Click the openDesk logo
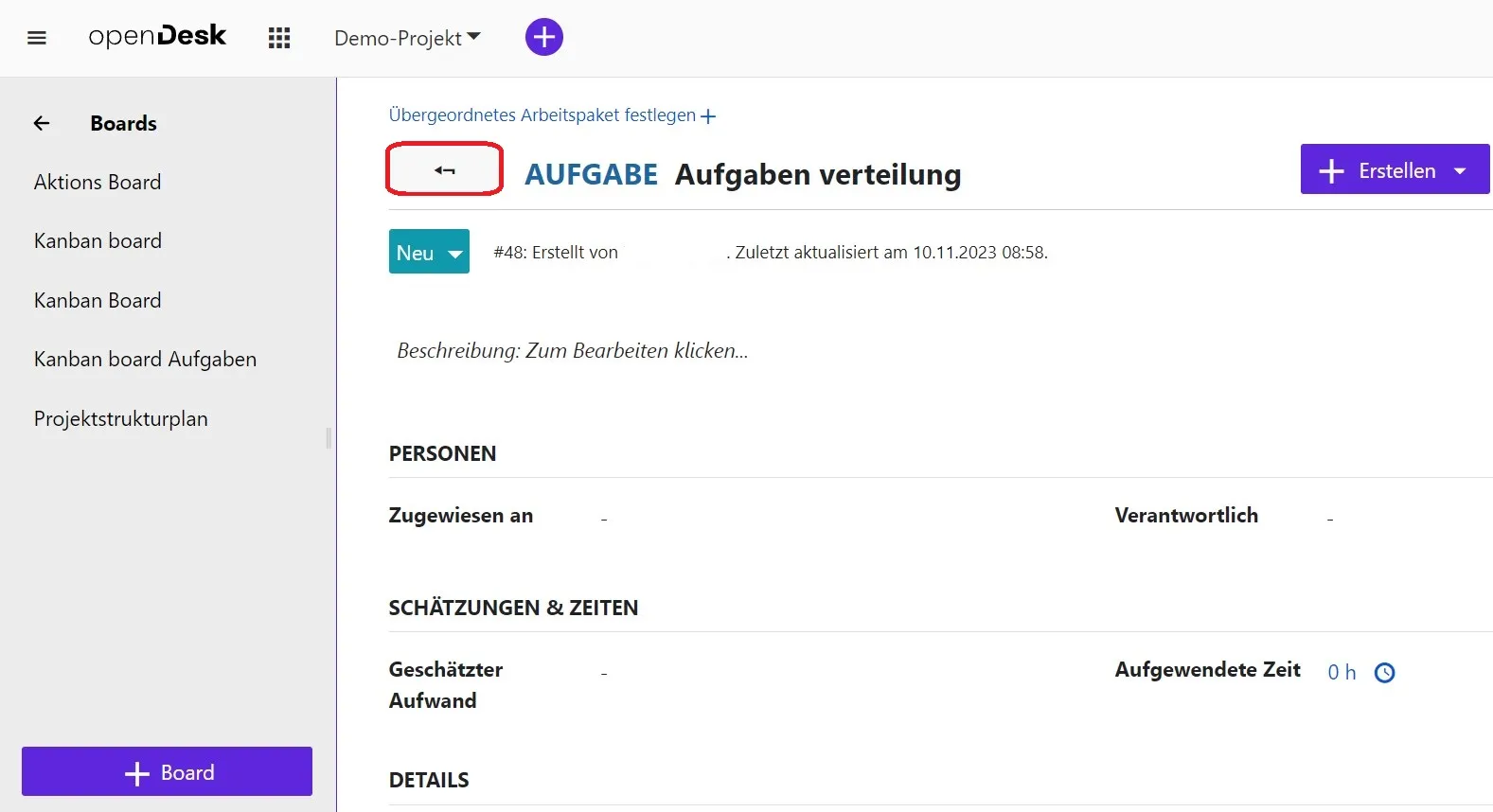Viewport: 1493px width, 812px height. tap(157, 36)
